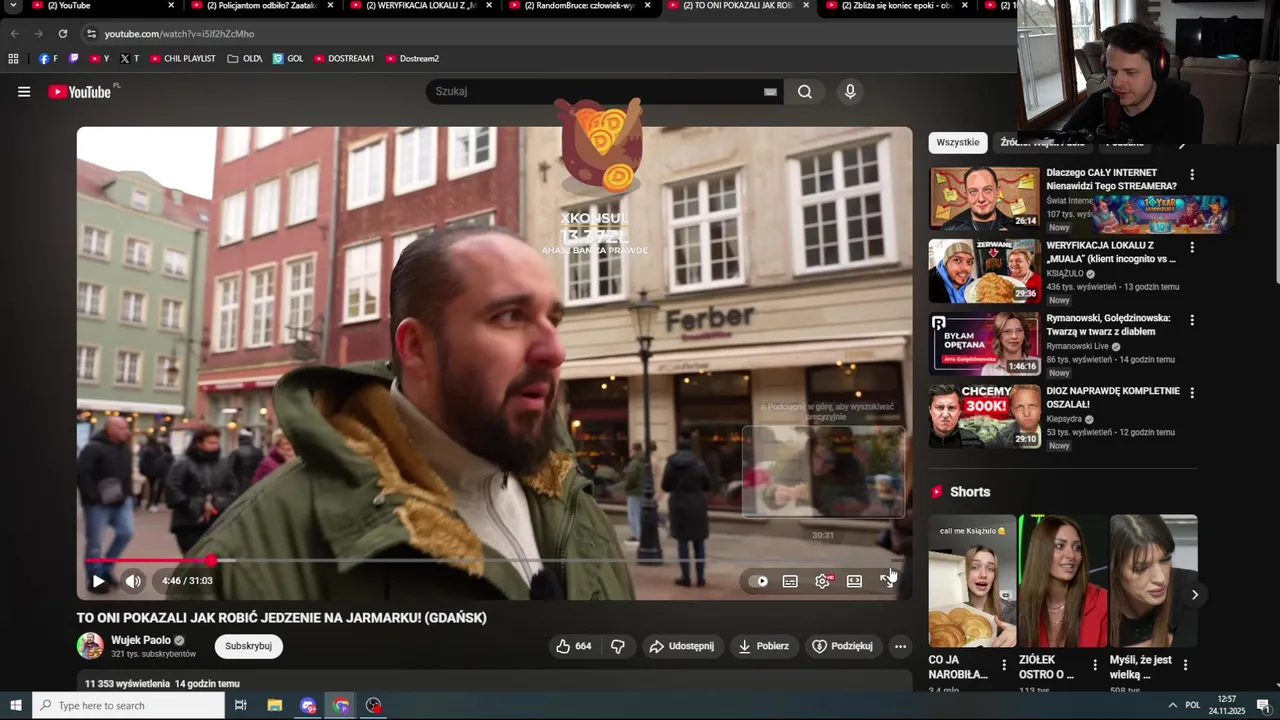Open options for 'DIOZ NAPRAWDĘ' video
The image size is (1280, 720).
pyautogui.click(x=1191, y=393)
